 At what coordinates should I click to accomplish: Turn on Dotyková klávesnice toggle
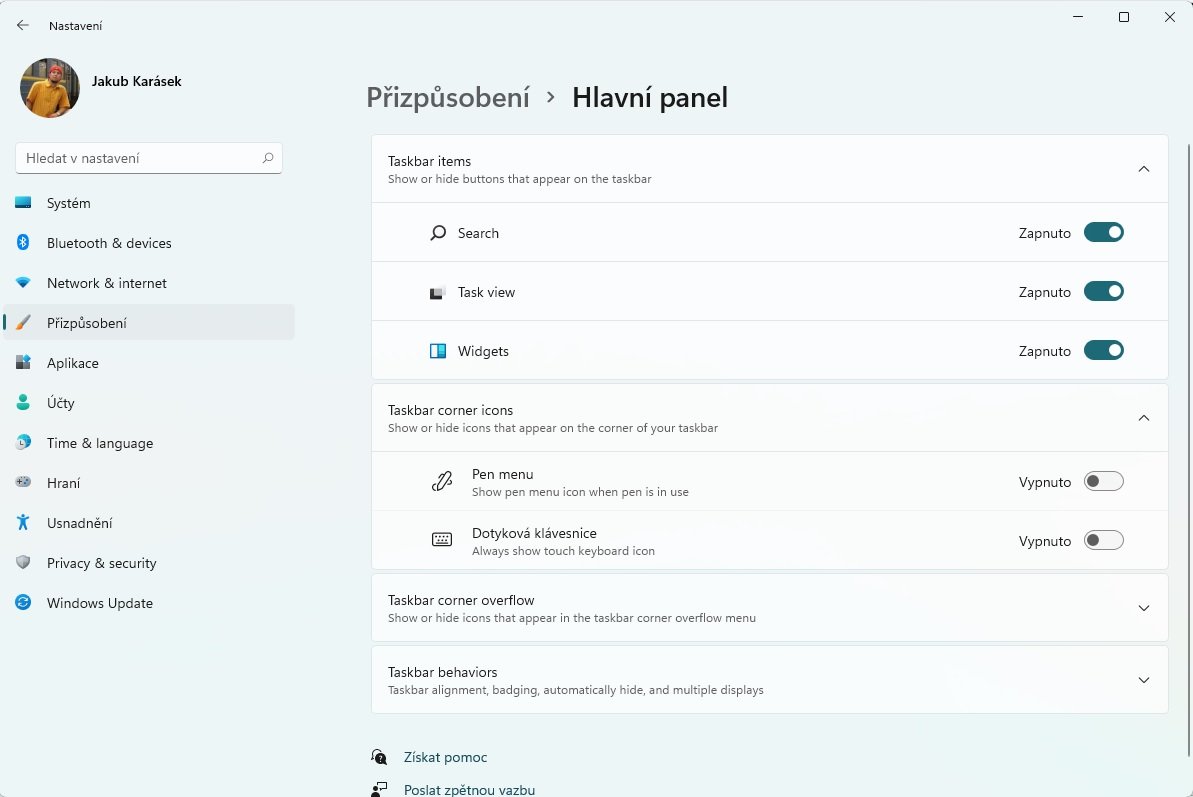click(1103, 540)
